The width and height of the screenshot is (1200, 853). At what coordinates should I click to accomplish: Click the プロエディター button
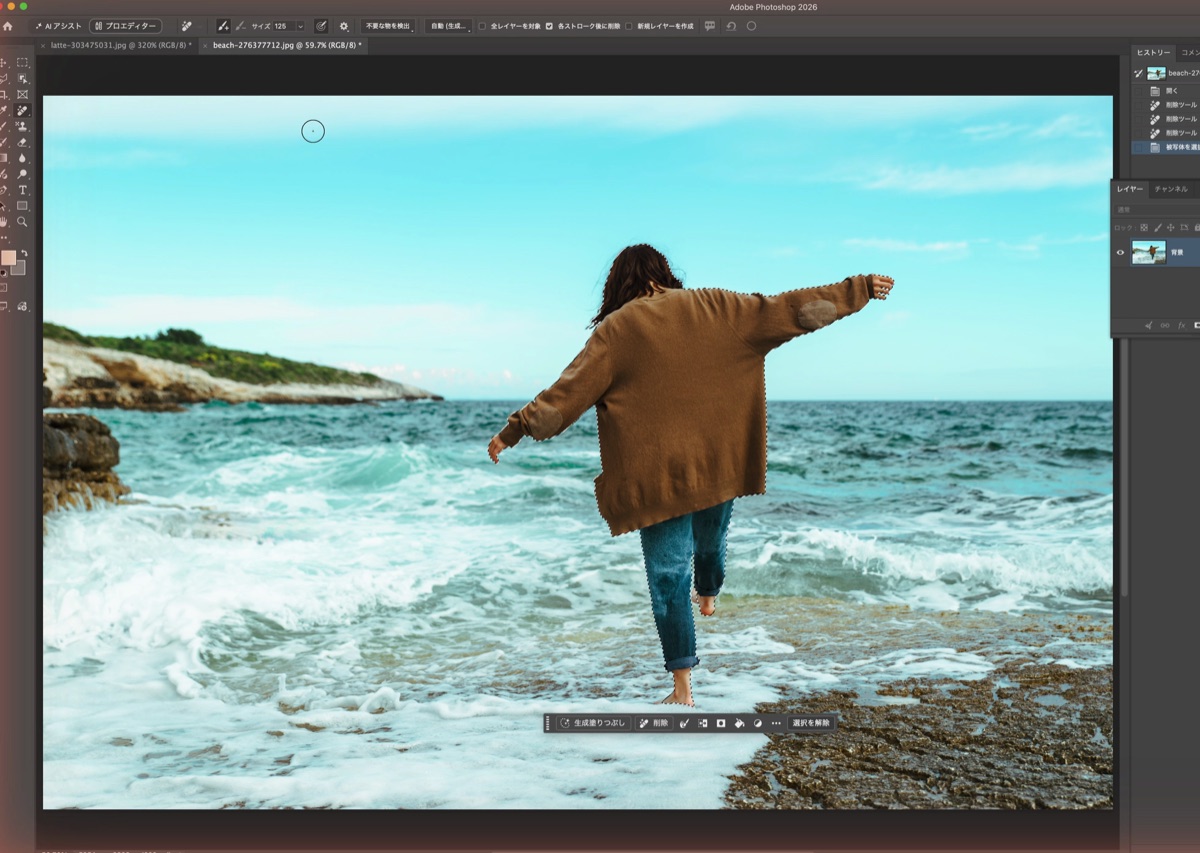[125, 26]
